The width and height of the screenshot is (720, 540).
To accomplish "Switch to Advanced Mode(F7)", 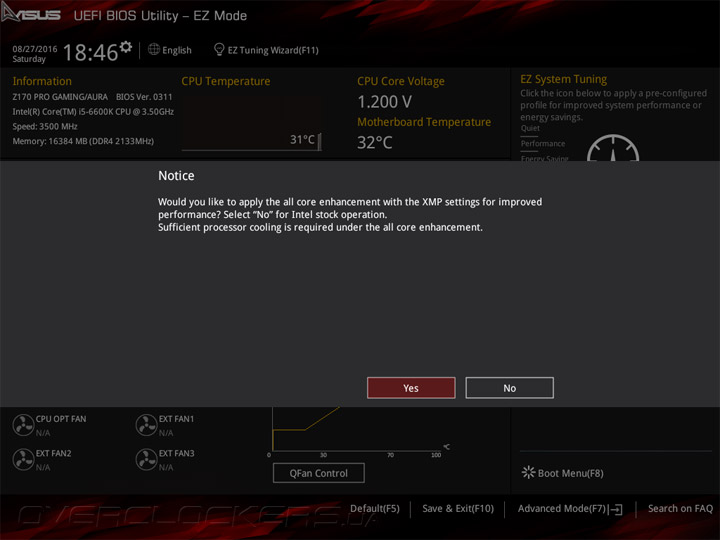I will (562, 508).
